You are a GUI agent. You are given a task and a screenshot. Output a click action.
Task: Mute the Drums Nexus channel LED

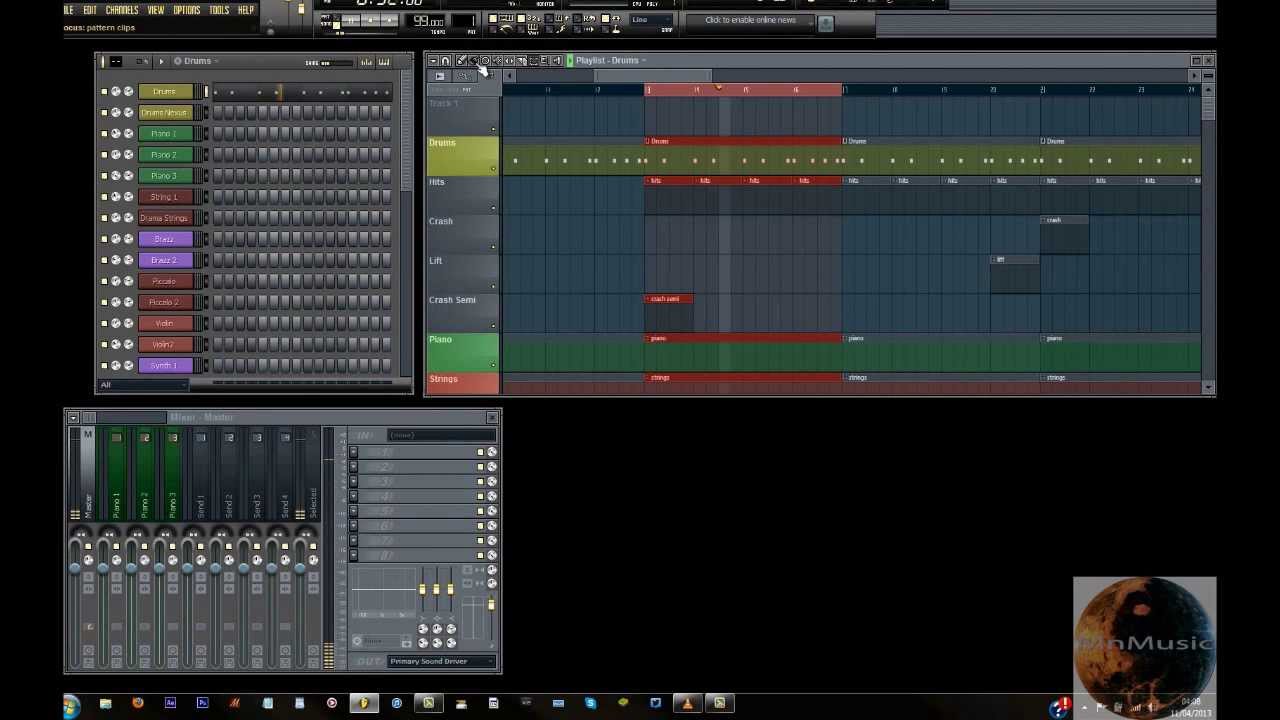104,113
